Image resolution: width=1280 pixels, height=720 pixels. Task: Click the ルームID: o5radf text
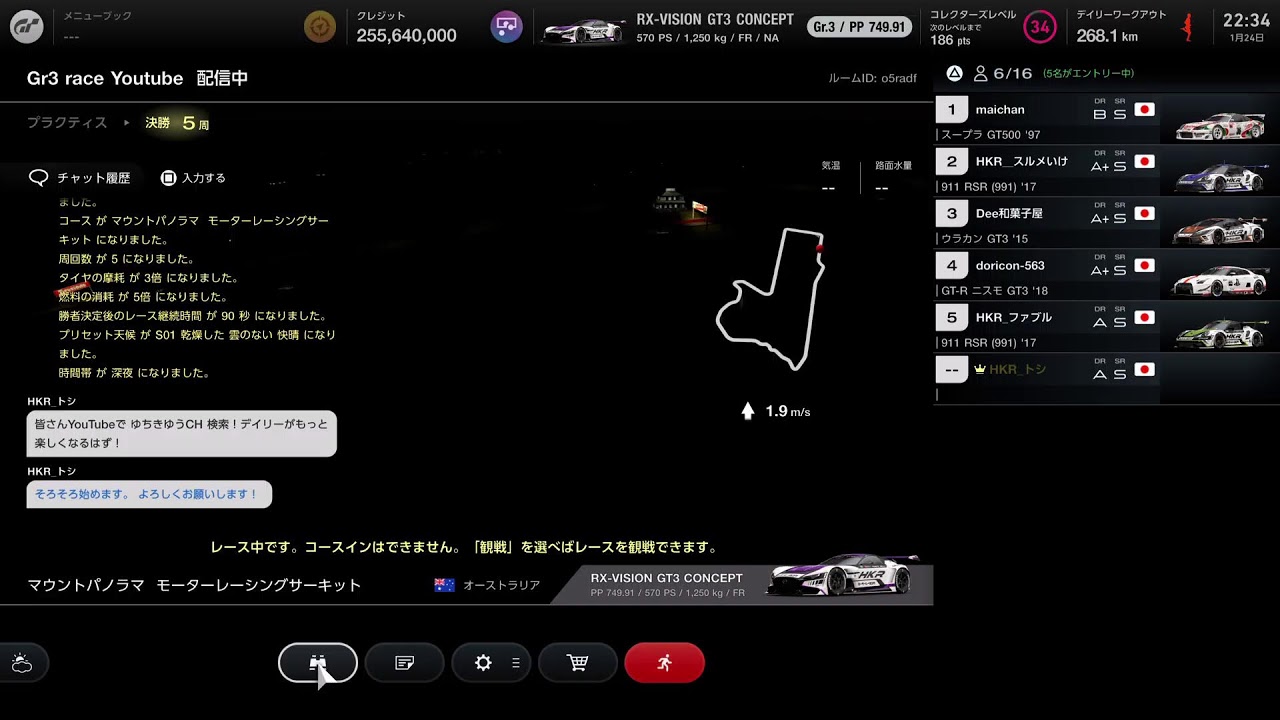click(x=872, y=78)
